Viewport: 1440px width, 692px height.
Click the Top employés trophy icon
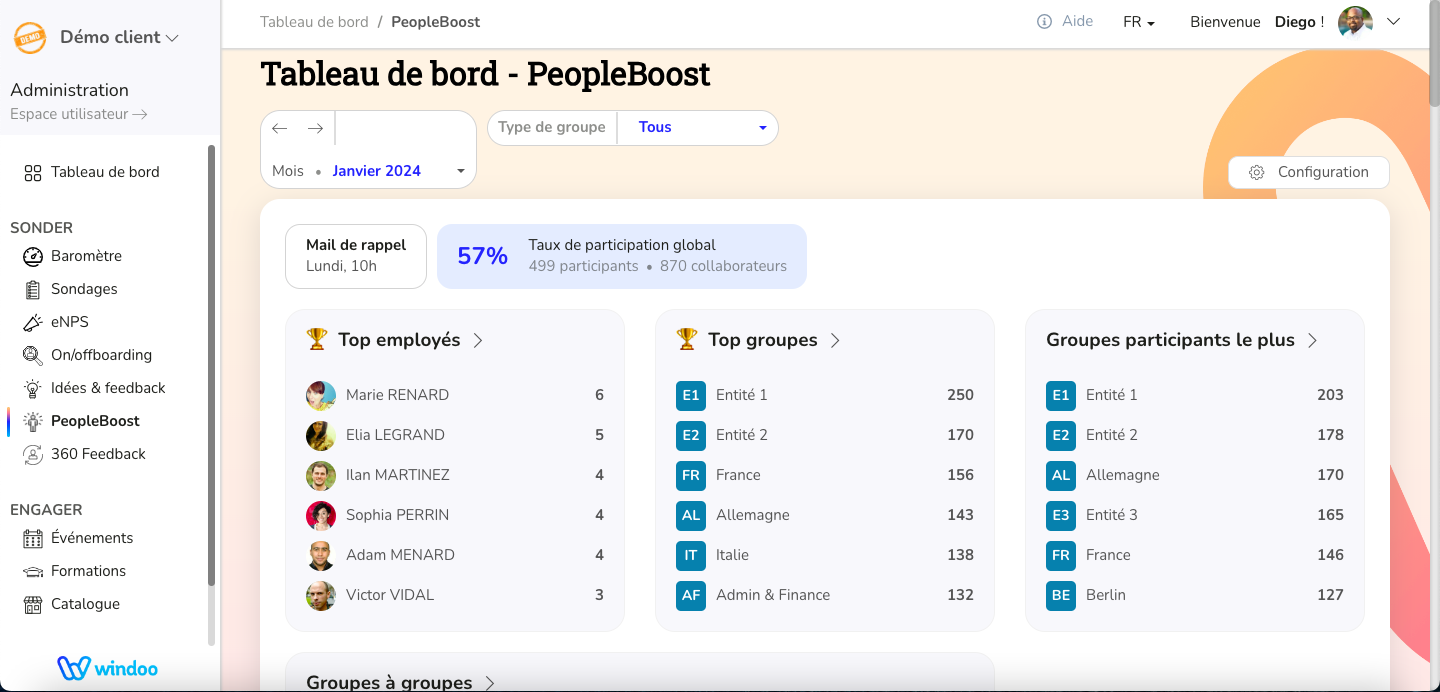point(317,340)
